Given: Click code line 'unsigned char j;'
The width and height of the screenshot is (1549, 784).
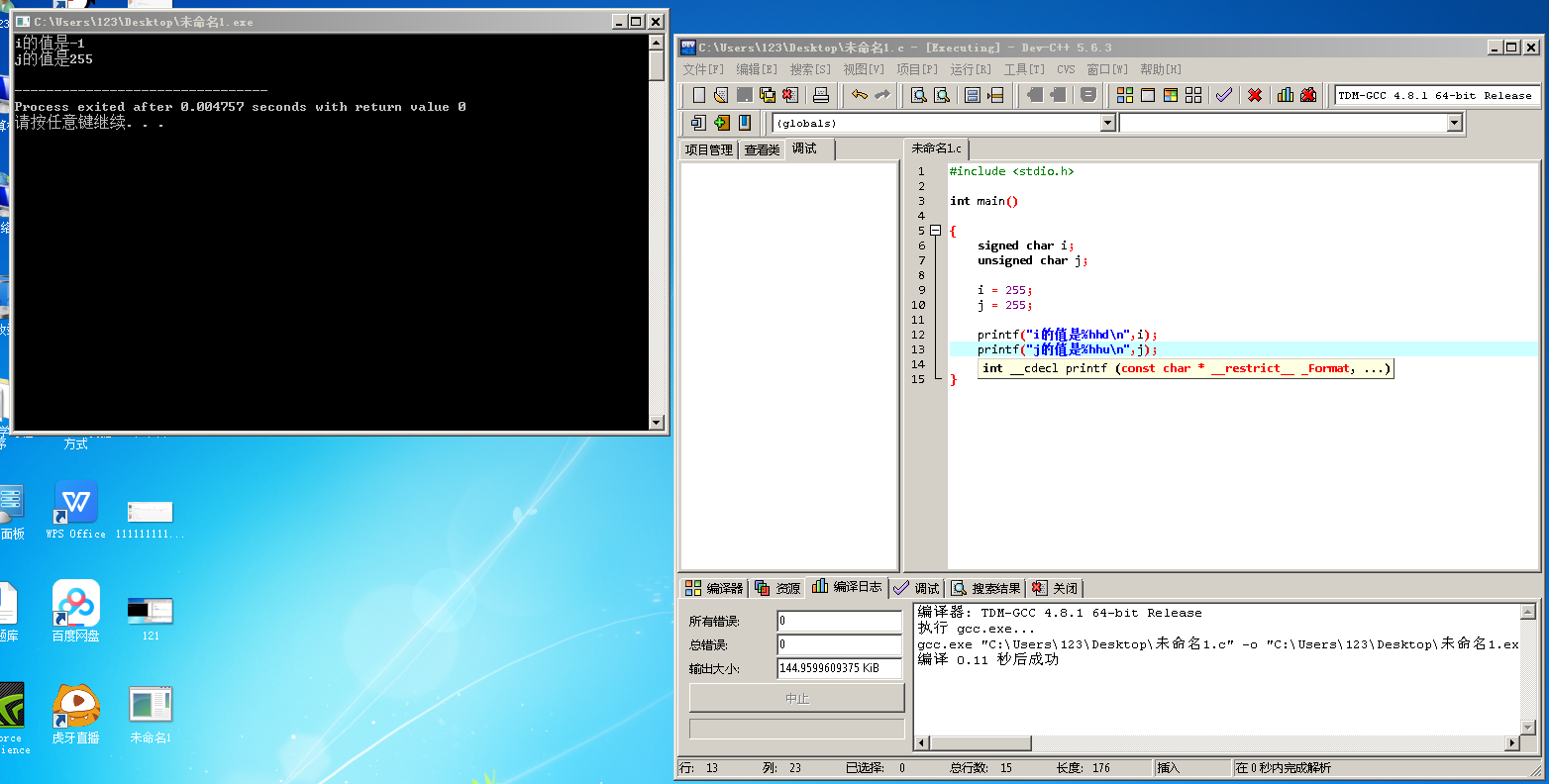Looking at the screenshot, I should tap(1033, 260).
